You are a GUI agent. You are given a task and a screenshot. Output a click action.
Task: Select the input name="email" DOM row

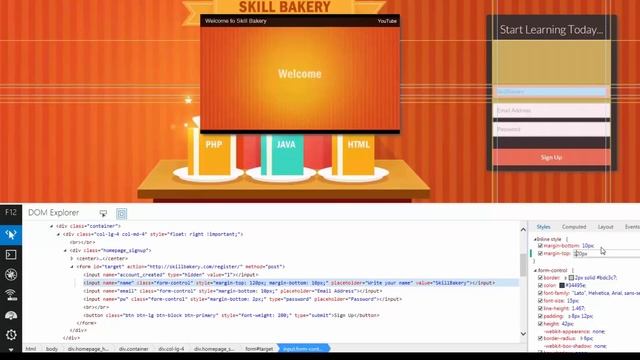pos(233,291)
